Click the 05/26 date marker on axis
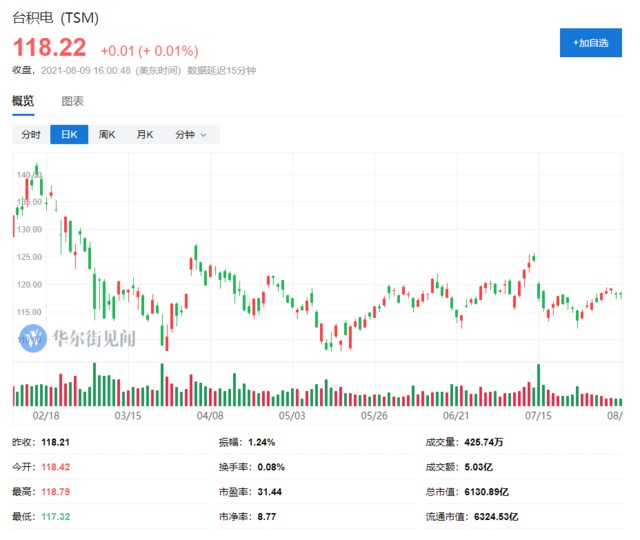 [x=373, y=414]
